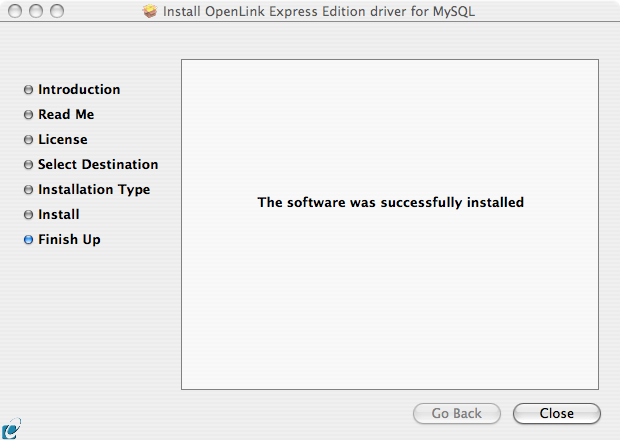Viewport: 620px width, 440px height.
Task: Click the Read Me step bullet
Action: (28, 115)
